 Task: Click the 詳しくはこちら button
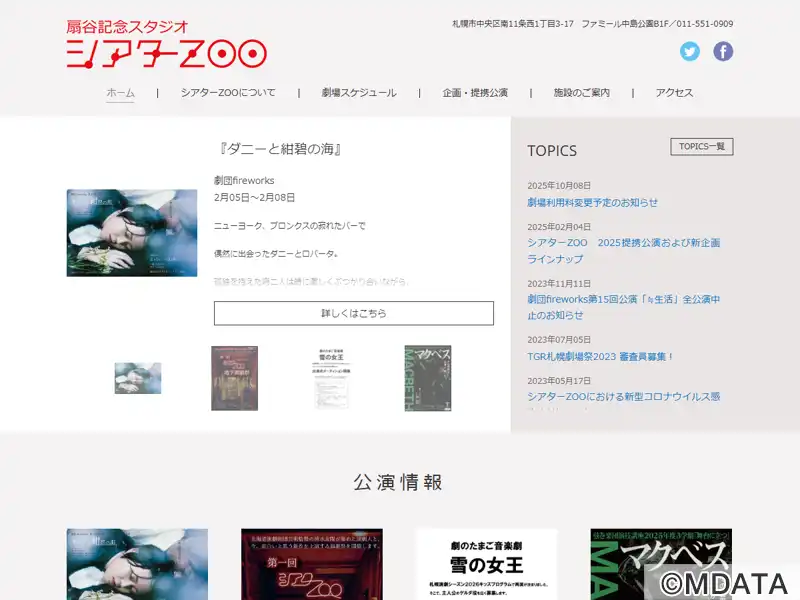(x=354, y=313)
